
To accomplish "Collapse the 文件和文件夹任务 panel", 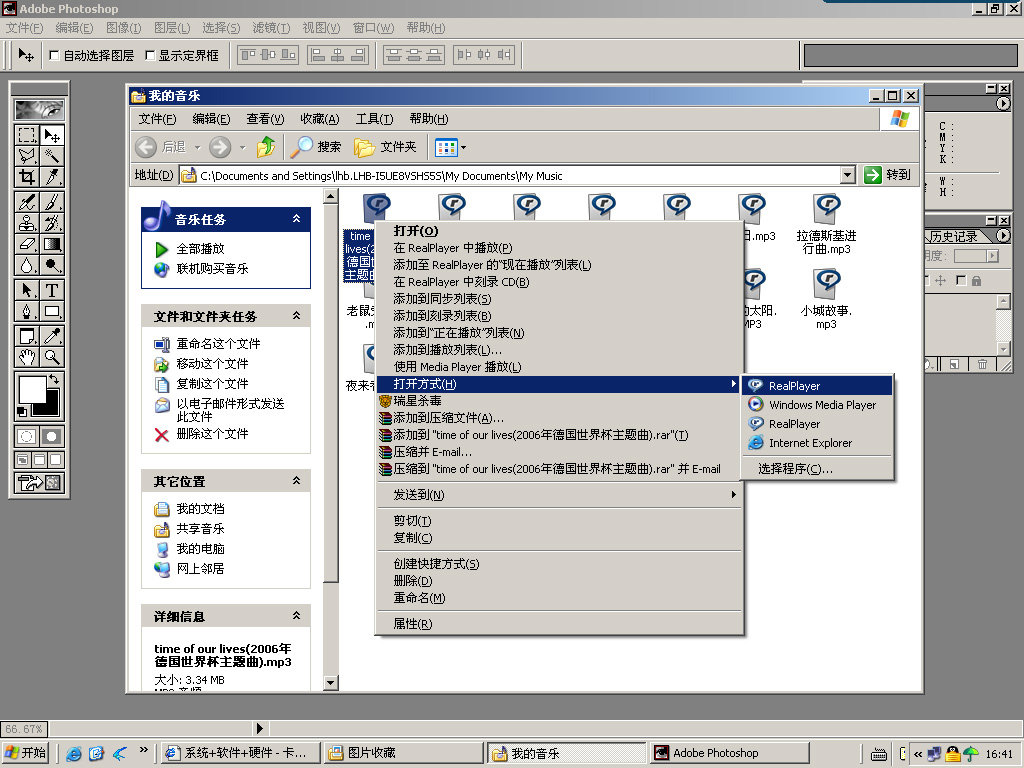I will (x=296, y=316).
